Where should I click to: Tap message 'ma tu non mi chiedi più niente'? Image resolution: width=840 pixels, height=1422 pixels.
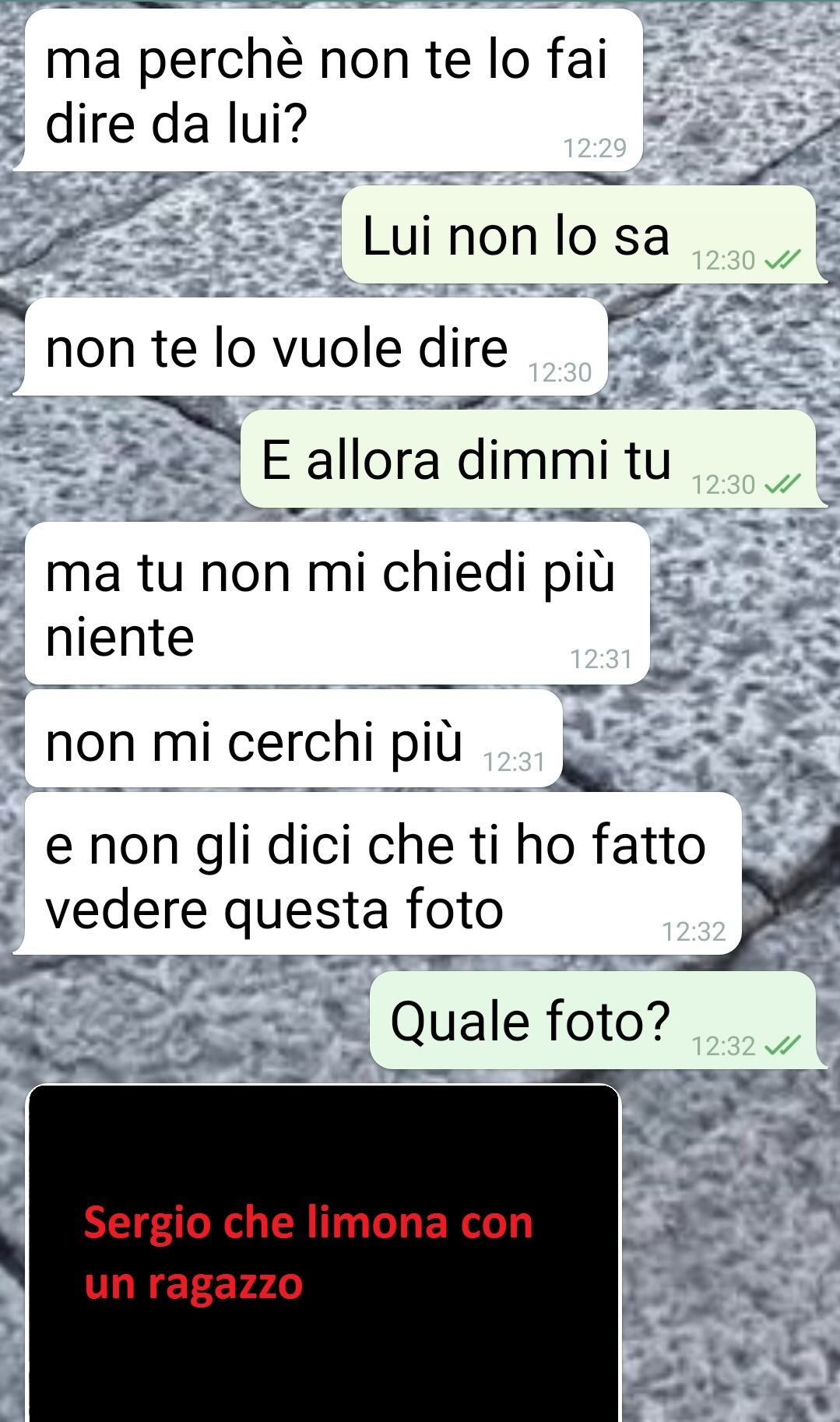[337, 604]
